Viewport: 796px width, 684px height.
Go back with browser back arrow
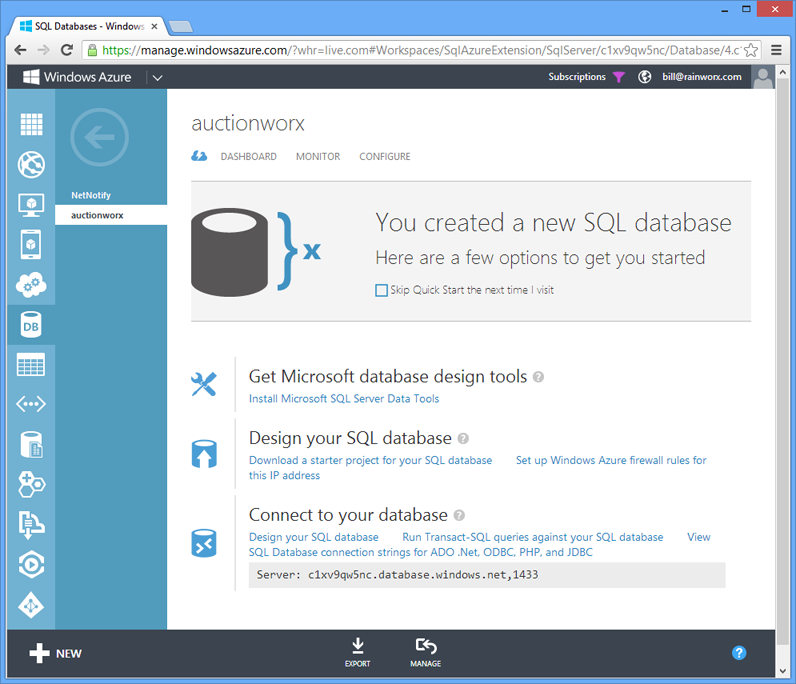[20, 50]
